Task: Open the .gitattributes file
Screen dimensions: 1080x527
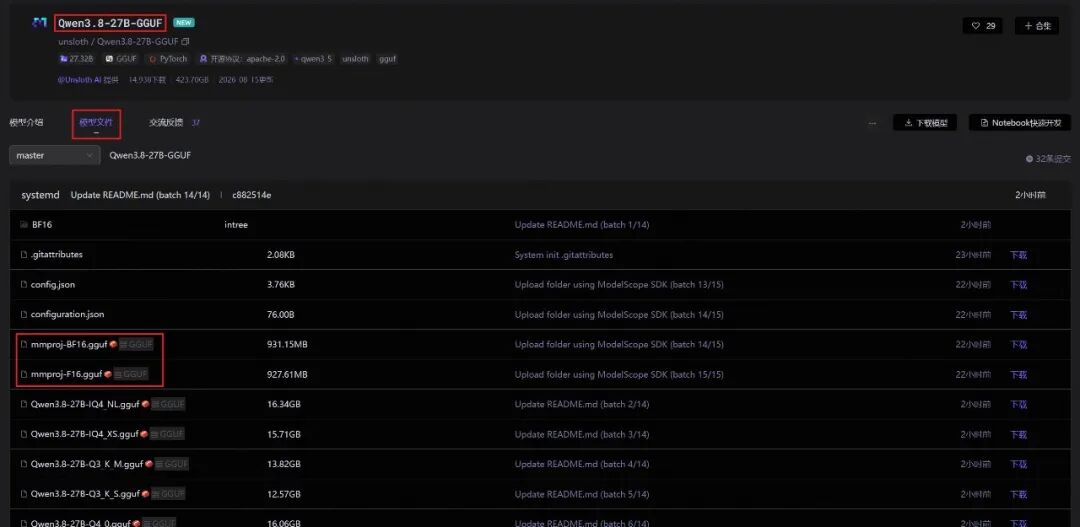Action: pyautogui.click(x=56, y=254)
